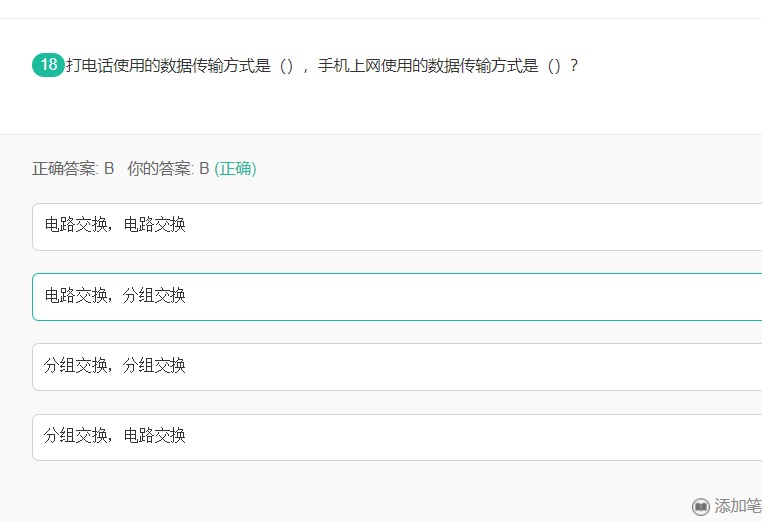Click the book icon beside 添加笔记
Screen dimensions: 762x522
click(x=700, y=506)
